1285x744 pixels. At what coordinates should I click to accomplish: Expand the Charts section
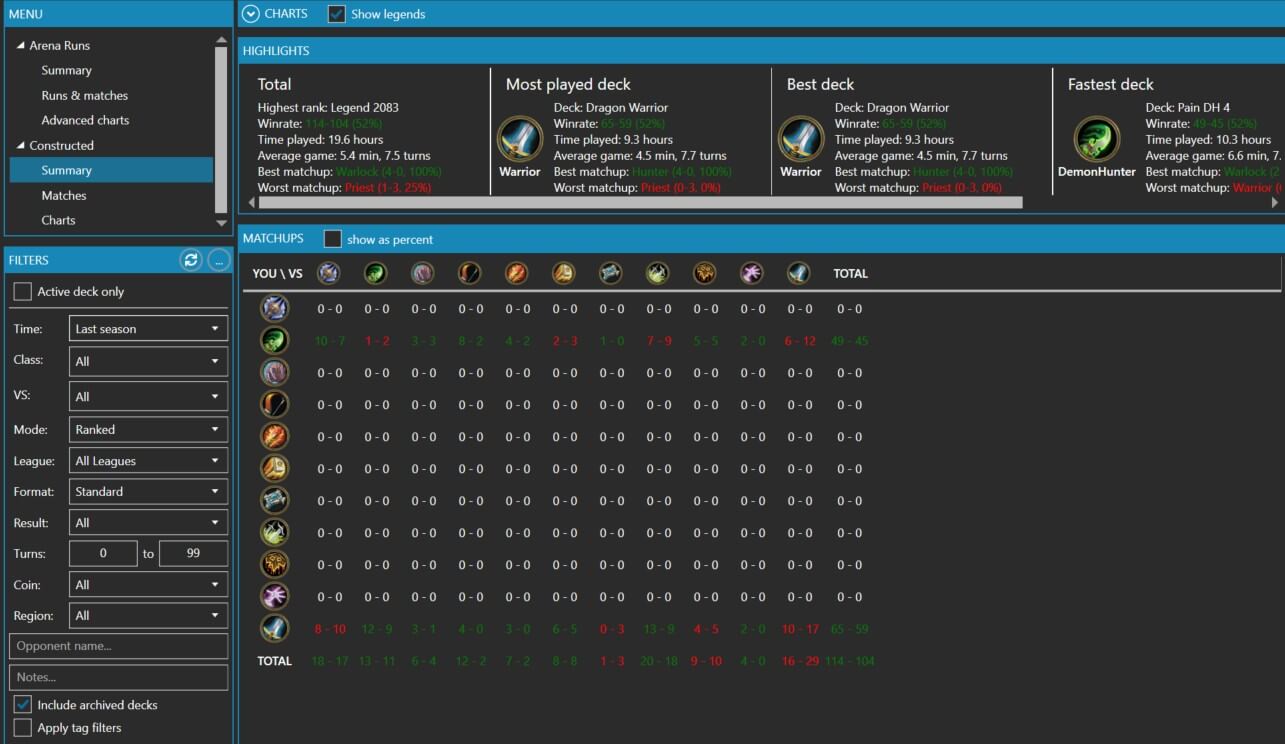tap(251, 14)
